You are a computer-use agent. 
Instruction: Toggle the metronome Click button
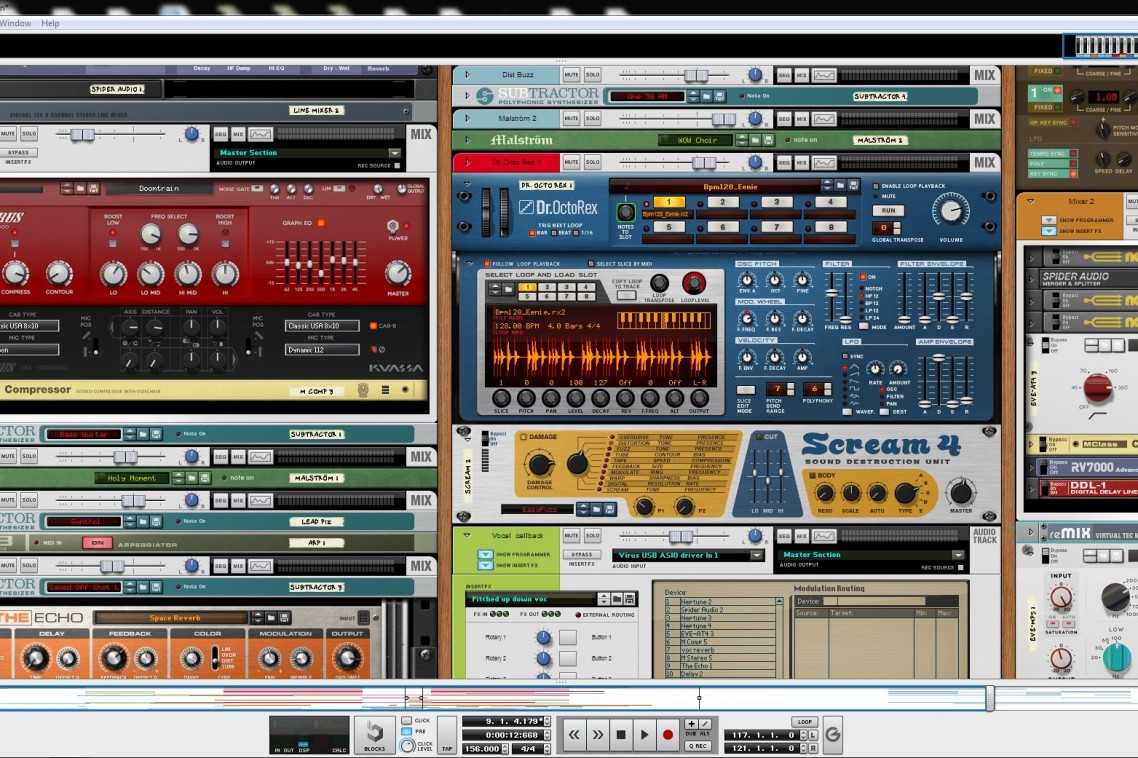click(x=406, y=720)
